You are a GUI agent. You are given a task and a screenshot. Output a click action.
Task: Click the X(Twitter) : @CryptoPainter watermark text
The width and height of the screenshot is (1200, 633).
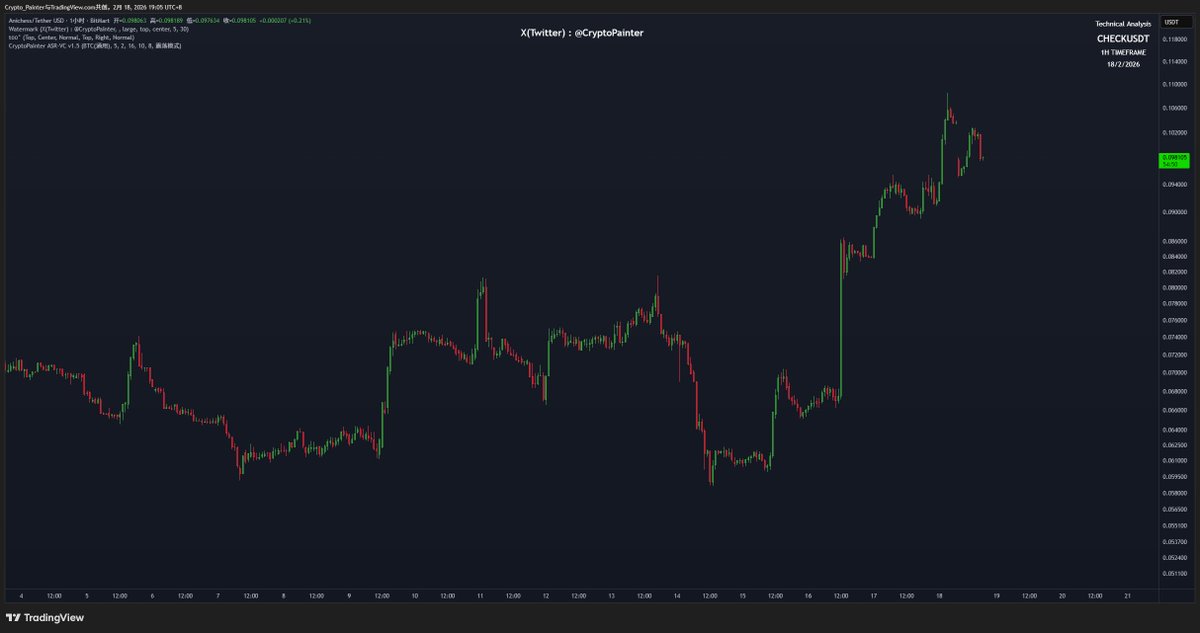[582, 33]
